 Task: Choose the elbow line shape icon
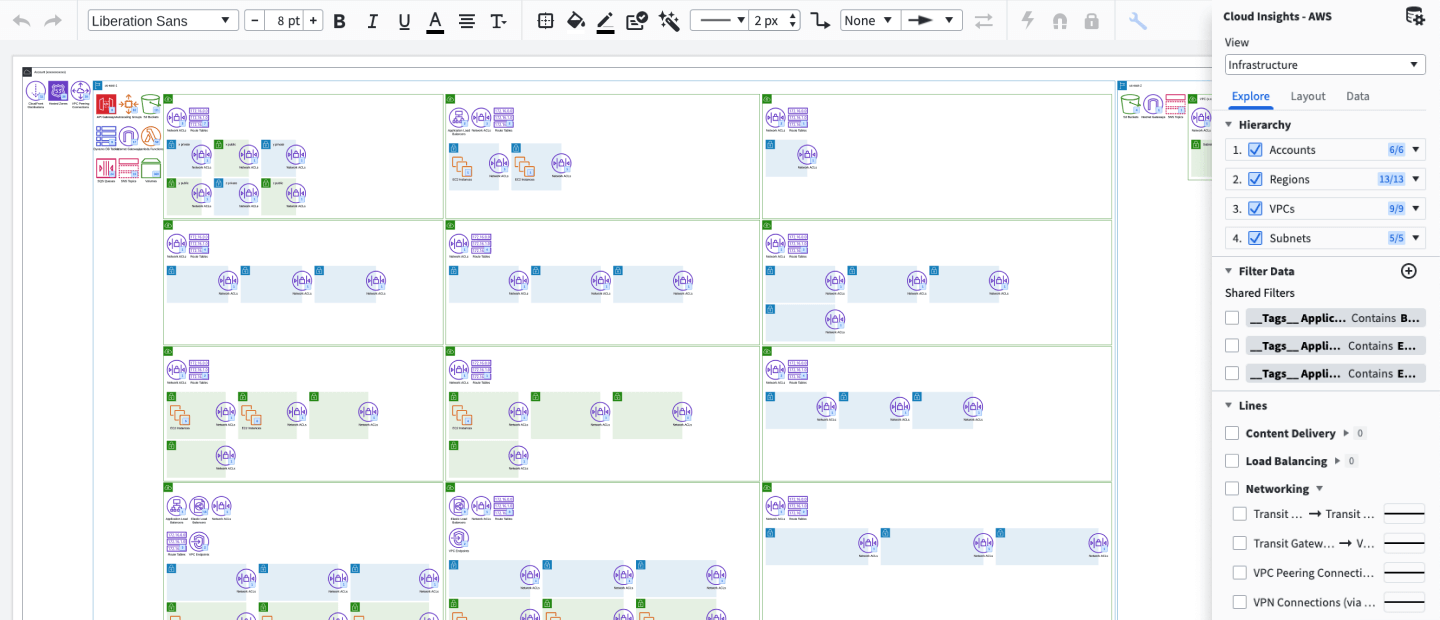(820, 21)
